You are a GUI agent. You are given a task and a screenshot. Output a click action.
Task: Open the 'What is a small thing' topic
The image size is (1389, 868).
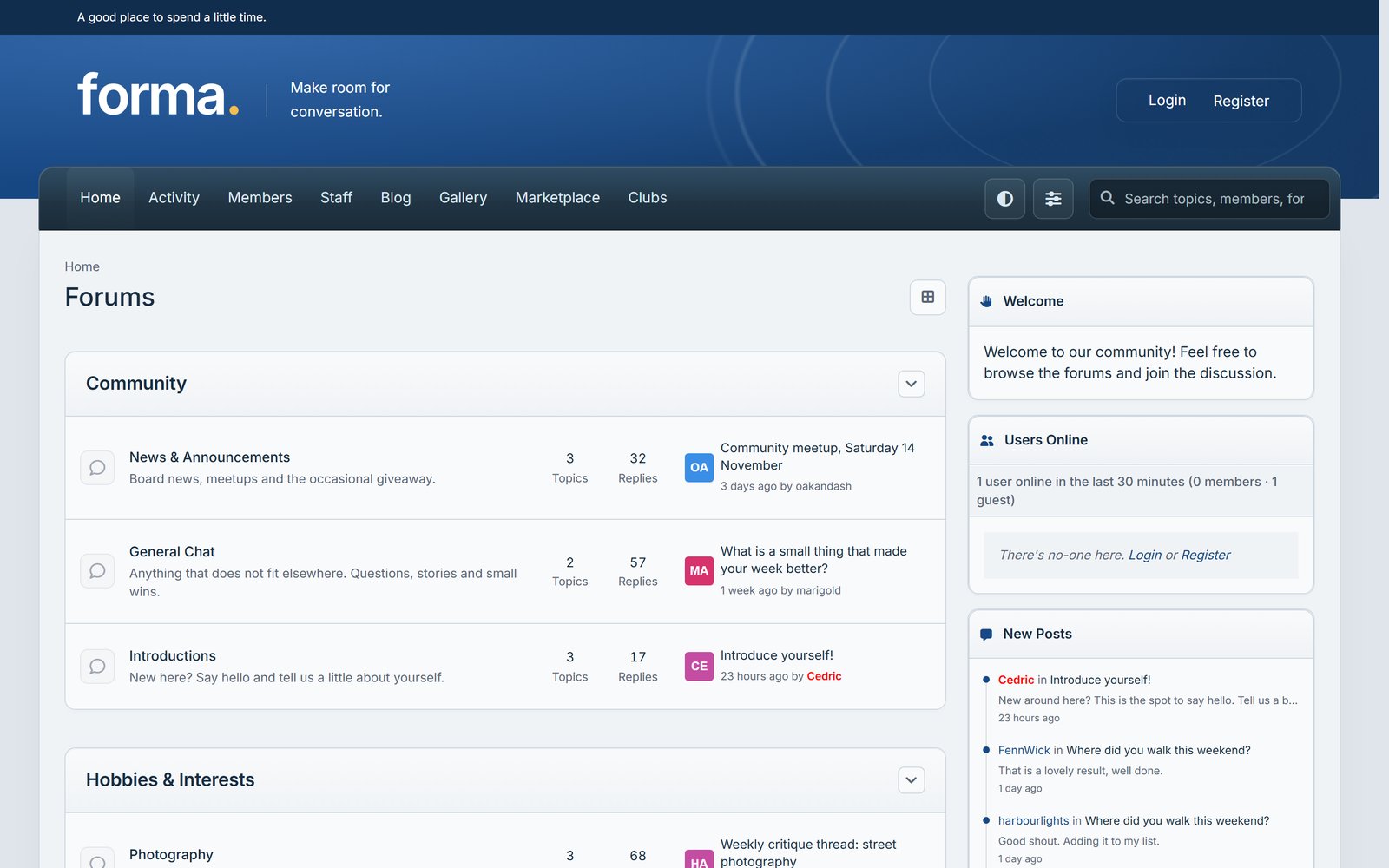coord(813,560)
